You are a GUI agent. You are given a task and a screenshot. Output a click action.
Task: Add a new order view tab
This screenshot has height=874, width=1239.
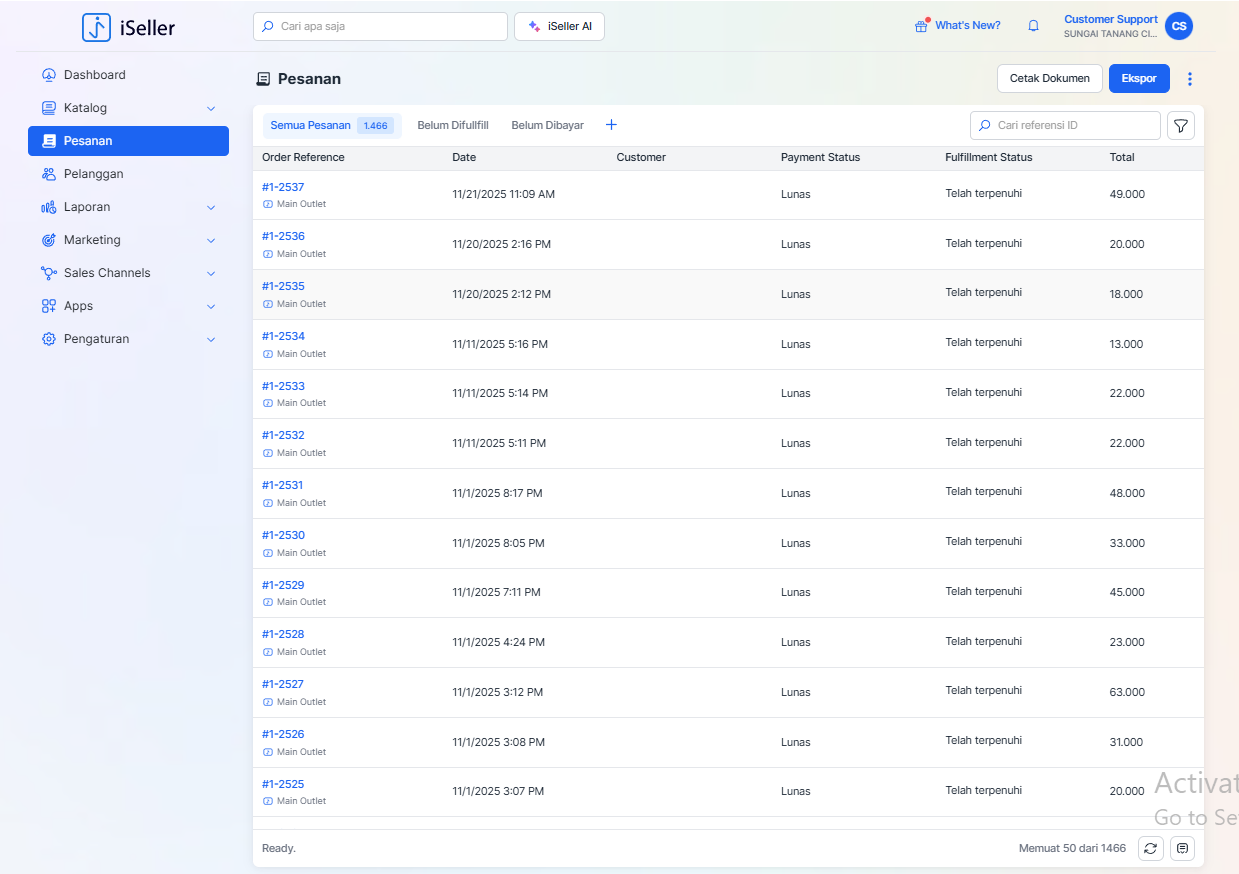coord(612,125)
